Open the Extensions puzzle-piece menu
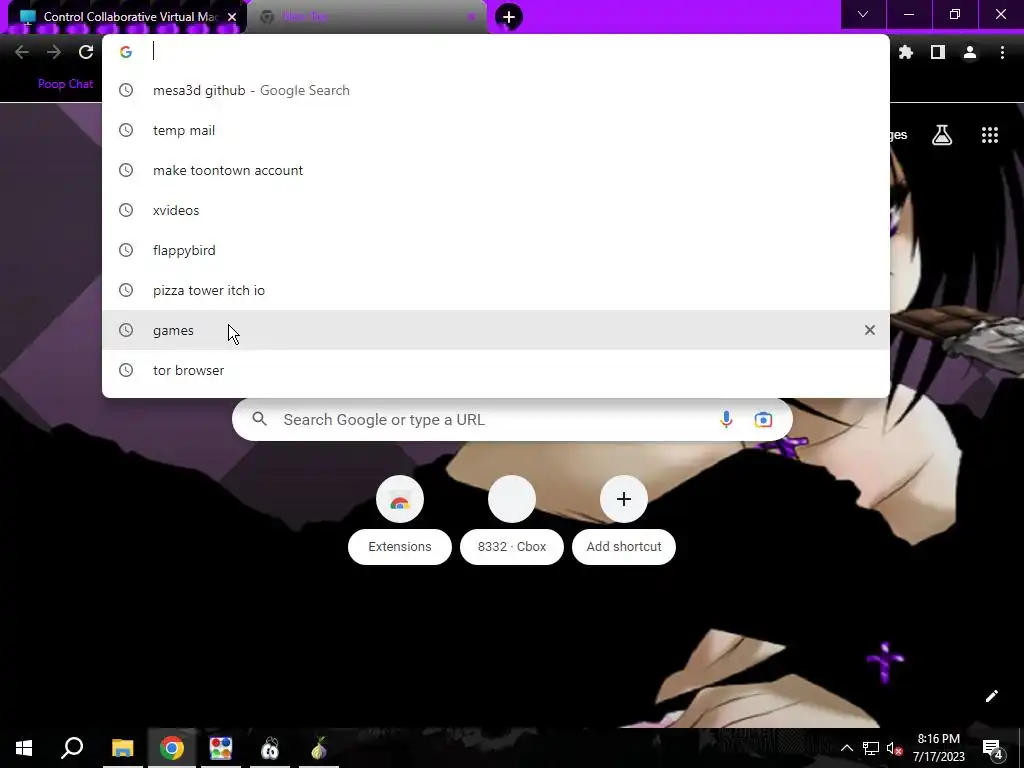Screen dimensions: 1024x768 point(906,52)
